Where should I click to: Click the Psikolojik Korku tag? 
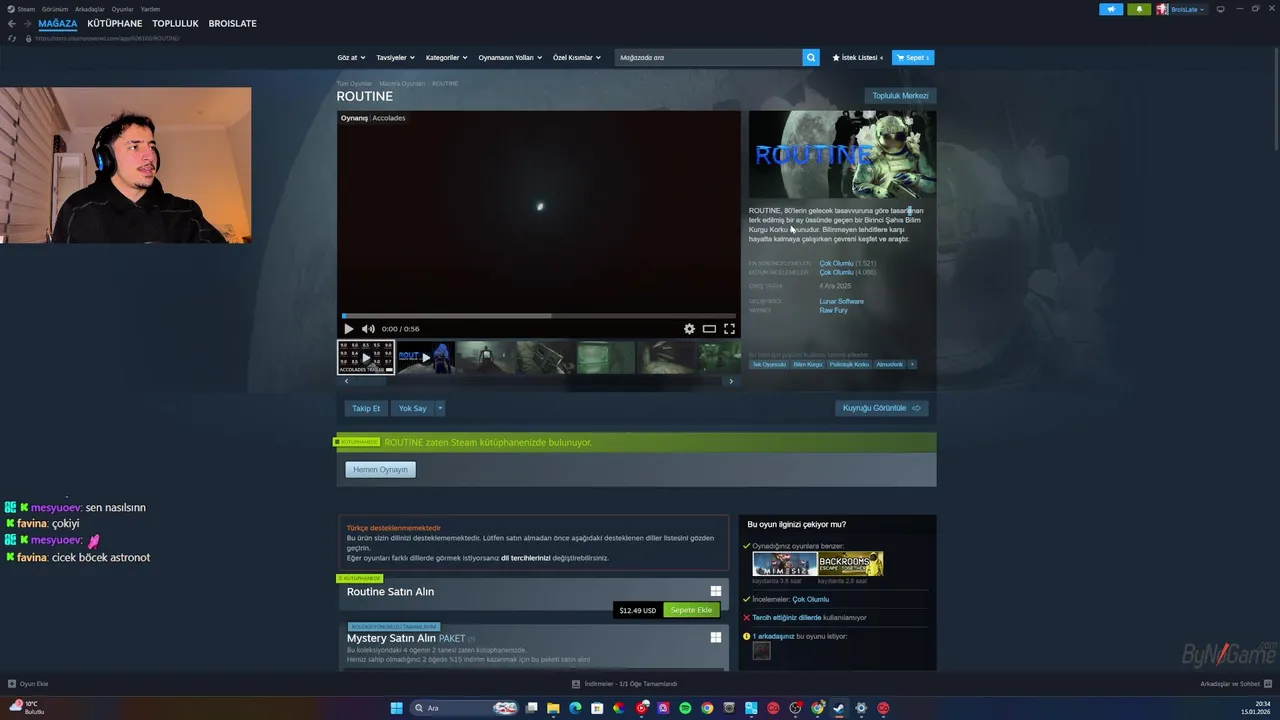(x=849, y=364)
